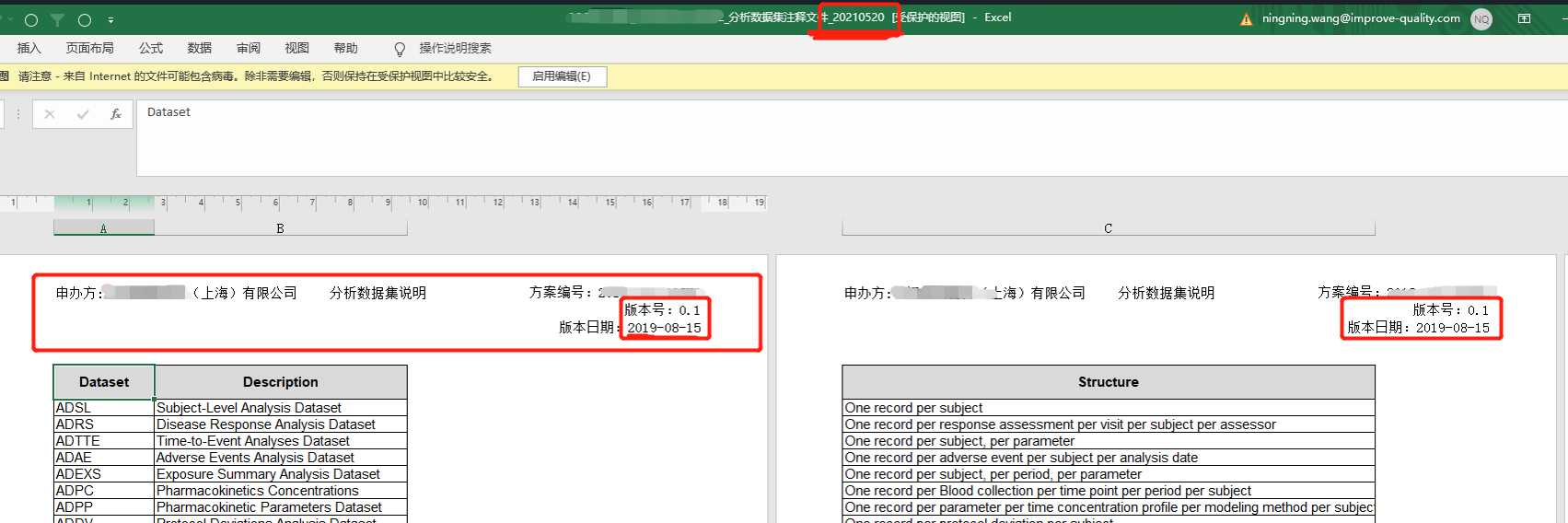
Task: Switch to the 页面布局 tab
Action: 90,48
